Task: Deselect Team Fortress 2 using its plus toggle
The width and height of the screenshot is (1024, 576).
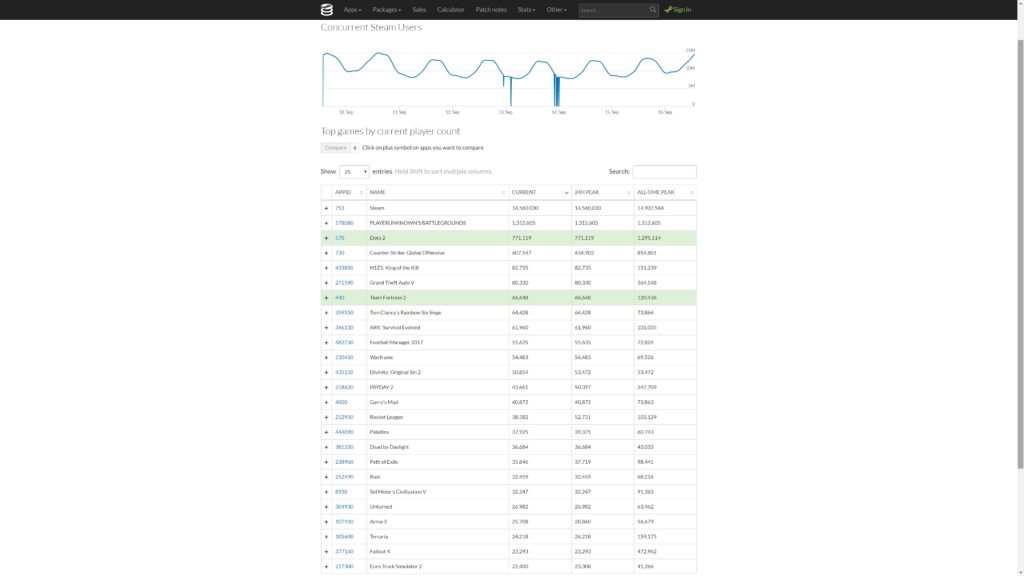Action: coord(326,298)
